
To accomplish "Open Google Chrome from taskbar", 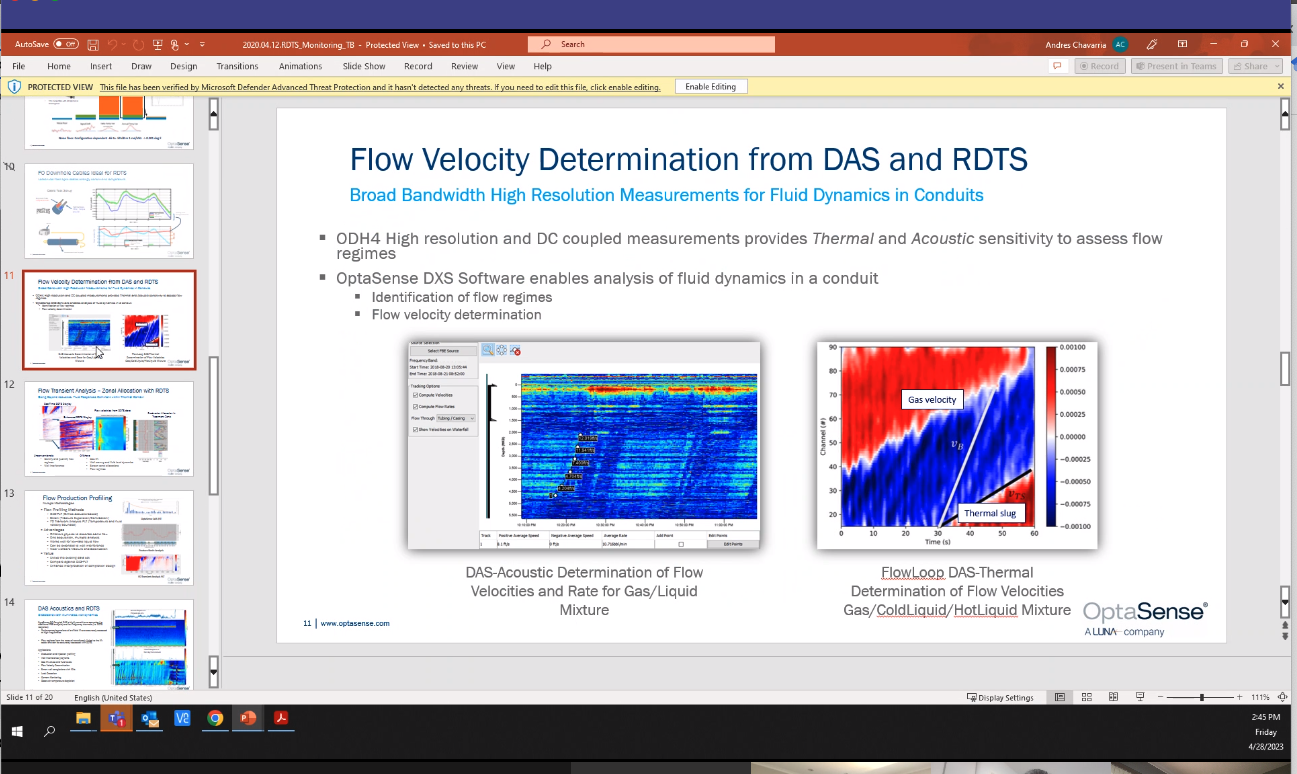I will [215, 718].
